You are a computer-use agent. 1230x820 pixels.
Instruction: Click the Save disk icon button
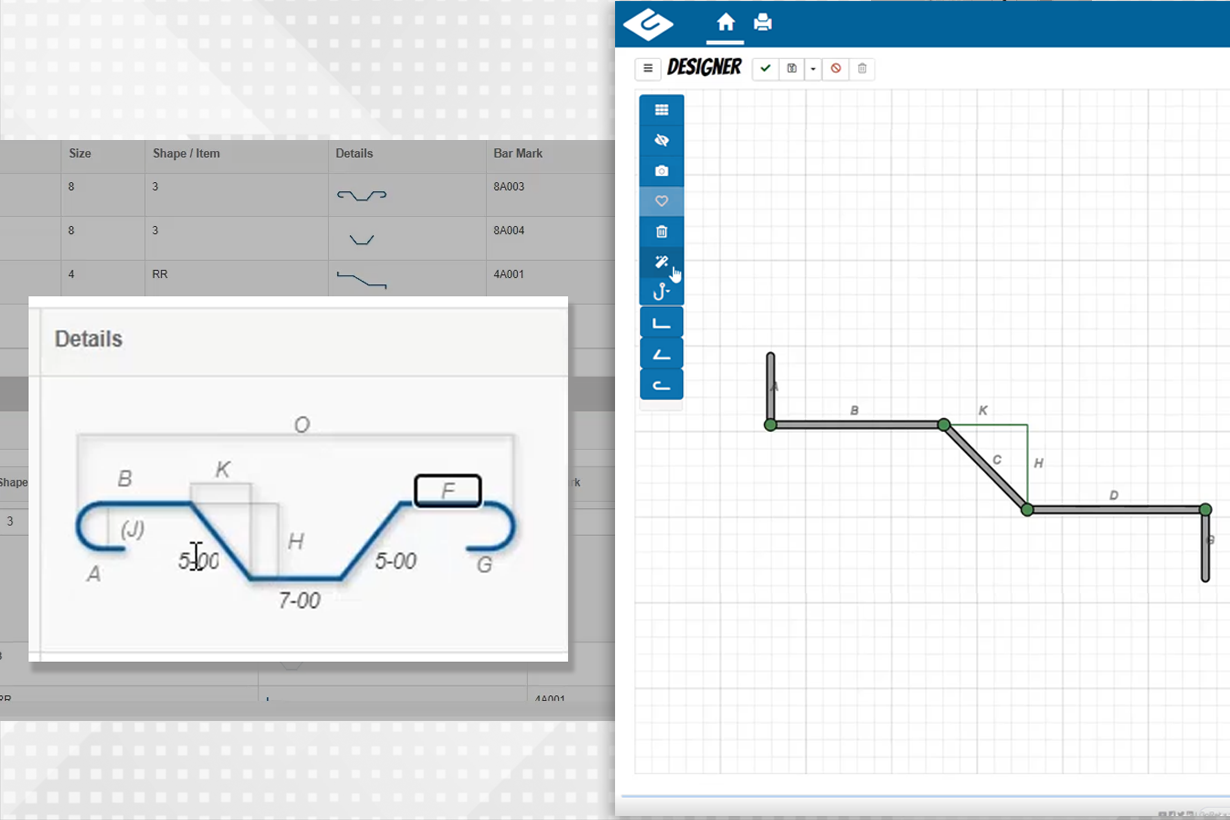coord(792,69)
